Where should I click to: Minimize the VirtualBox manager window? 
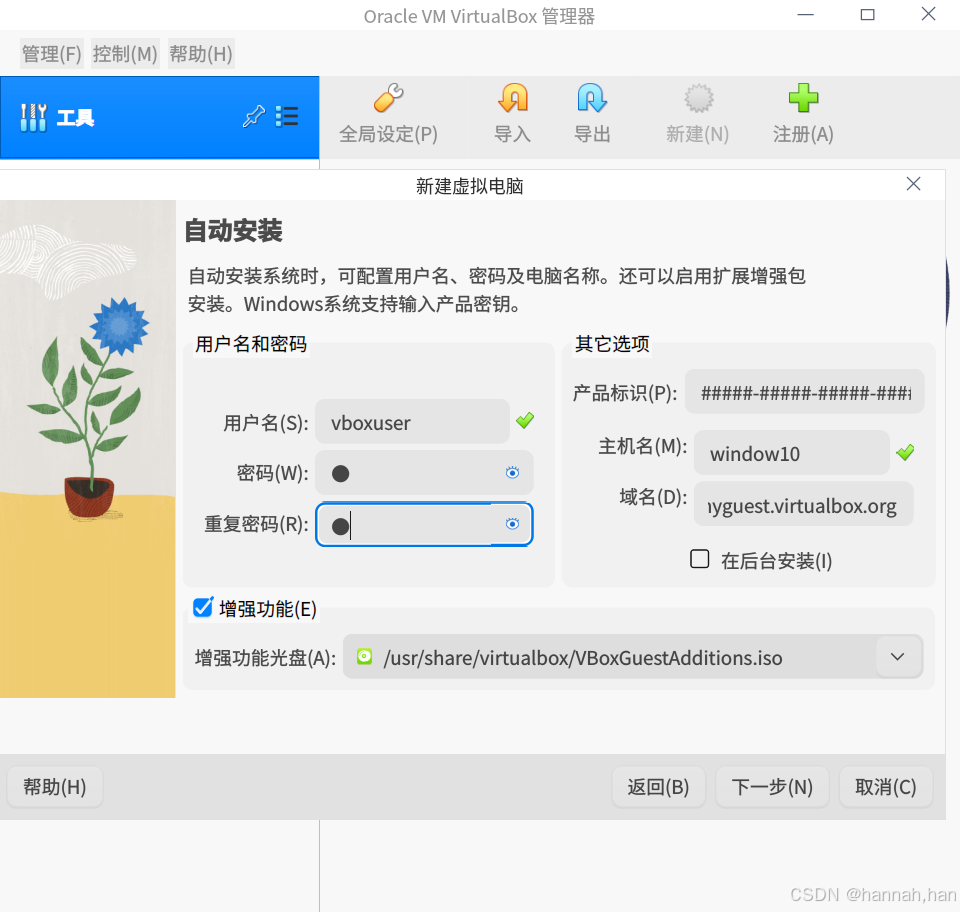click(x=805, y=15)
